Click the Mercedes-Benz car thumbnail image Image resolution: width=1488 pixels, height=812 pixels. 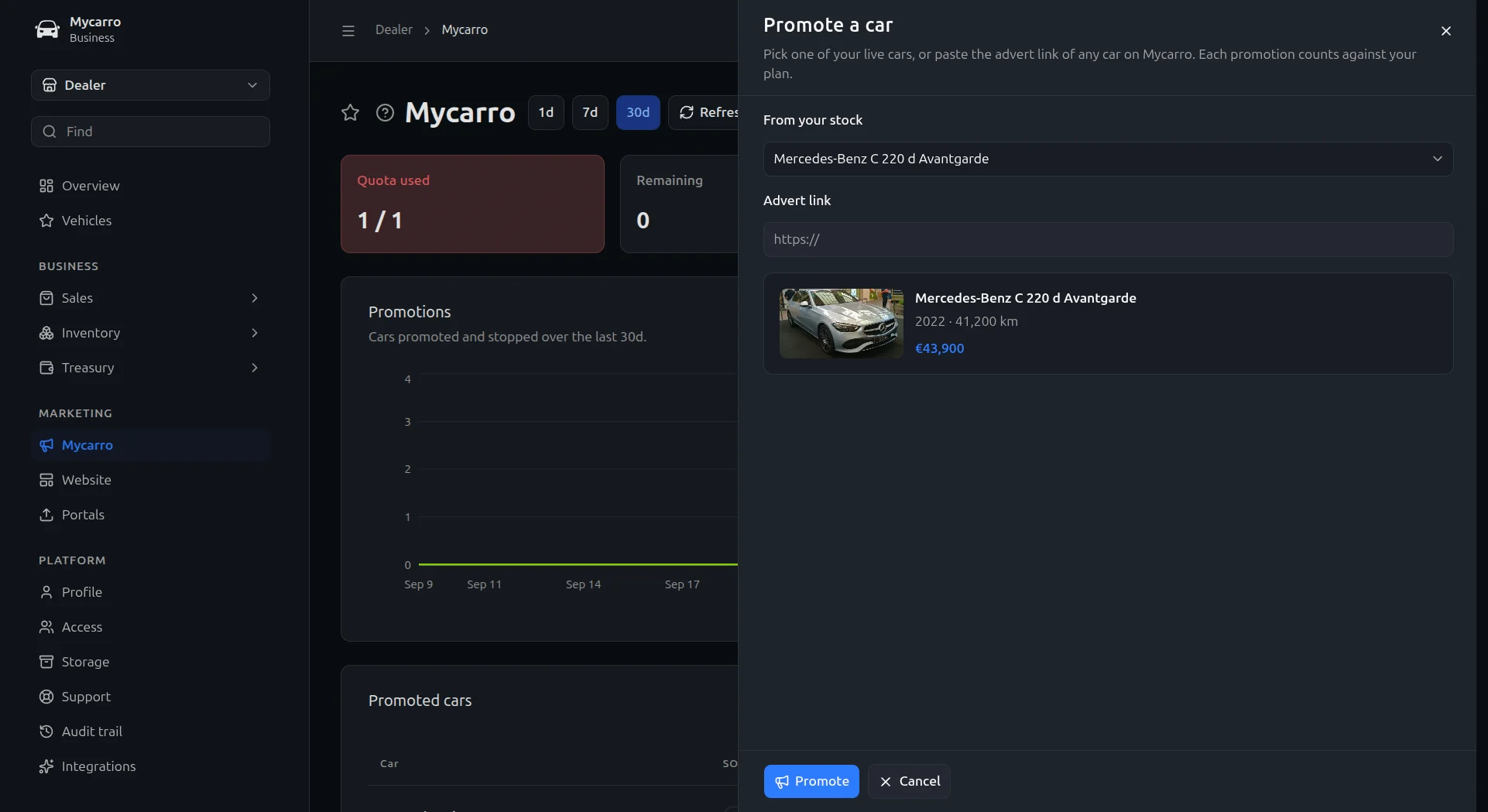click(841, 324)
